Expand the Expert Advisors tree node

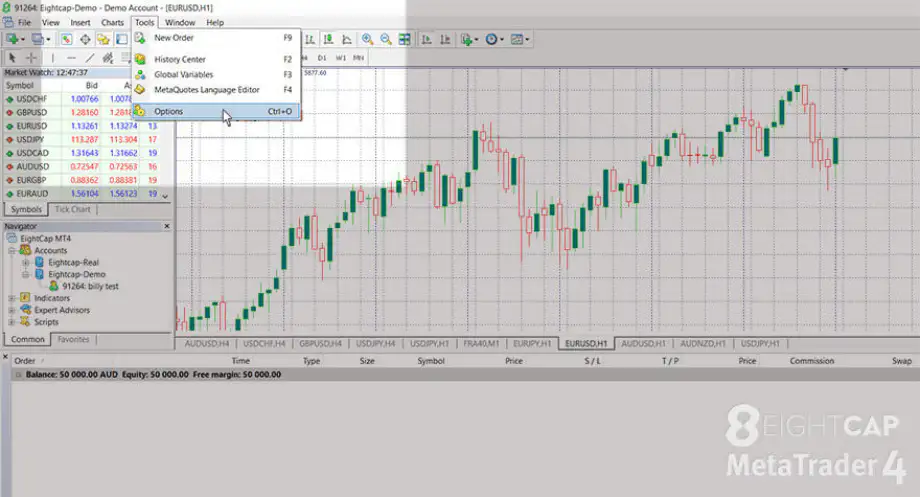coord(12,310)
